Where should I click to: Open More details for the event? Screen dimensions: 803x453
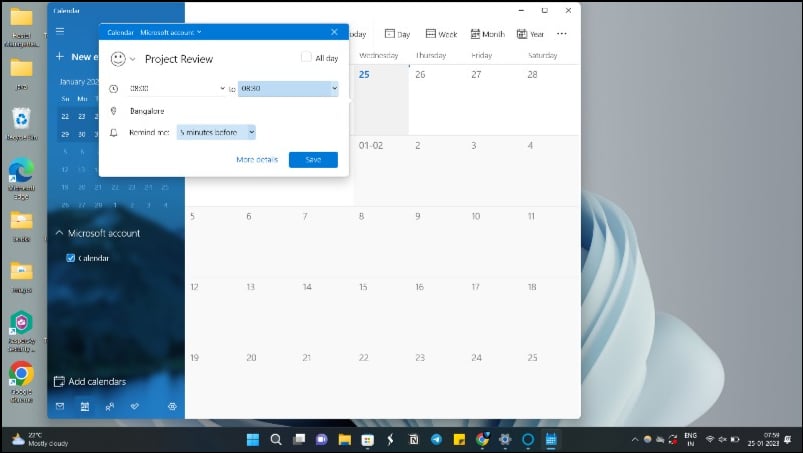pyautogui.click(x=257, y=160)
